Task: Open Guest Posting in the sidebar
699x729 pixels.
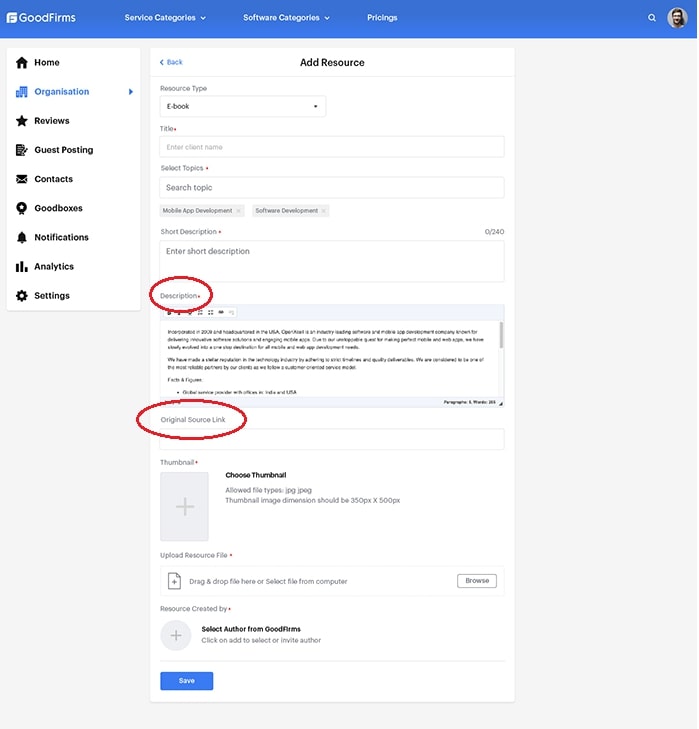Action: 64,150
